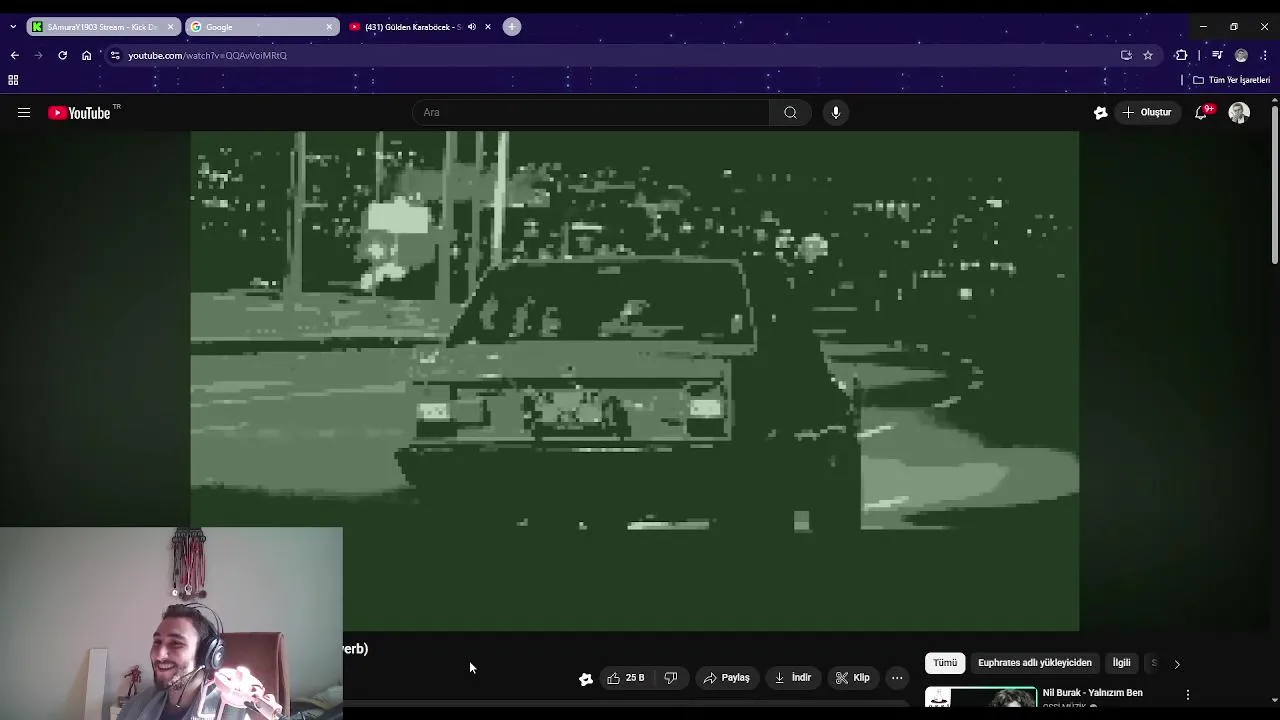Mute the YouTube tab speaker icon
Image resolution: width=1280 pixels, height=720 pixels.
(472, 27)
